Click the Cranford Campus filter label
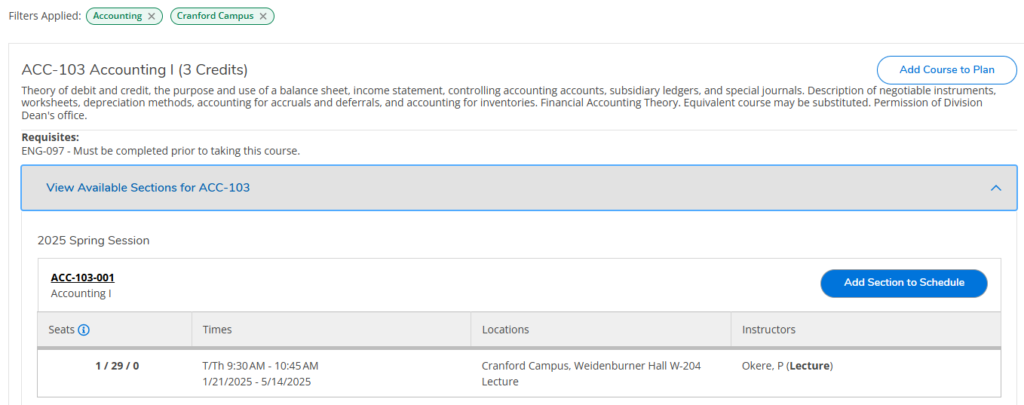 216,16
